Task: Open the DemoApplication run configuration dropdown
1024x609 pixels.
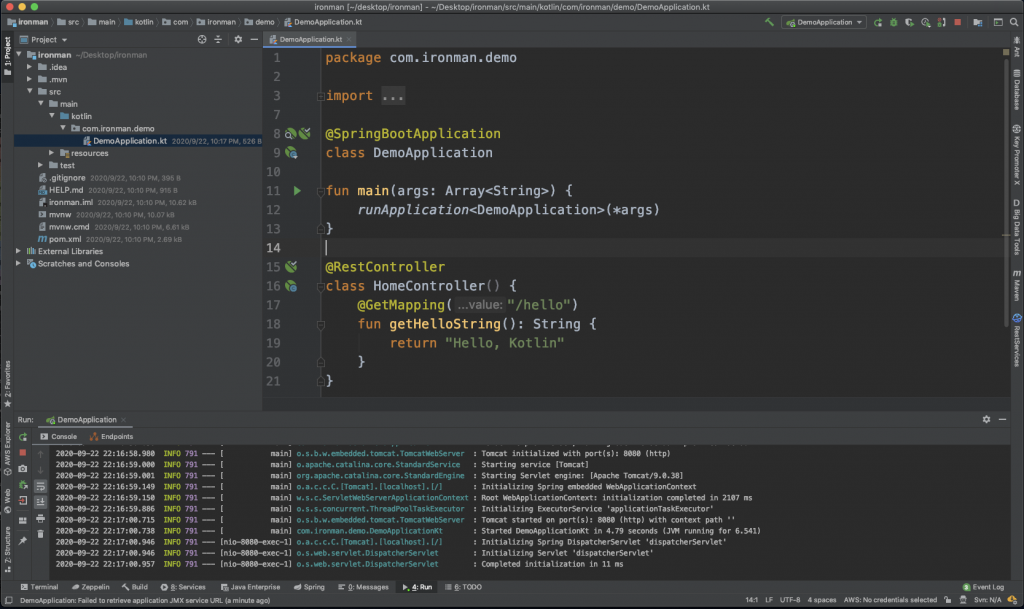Action: (824, 22)
